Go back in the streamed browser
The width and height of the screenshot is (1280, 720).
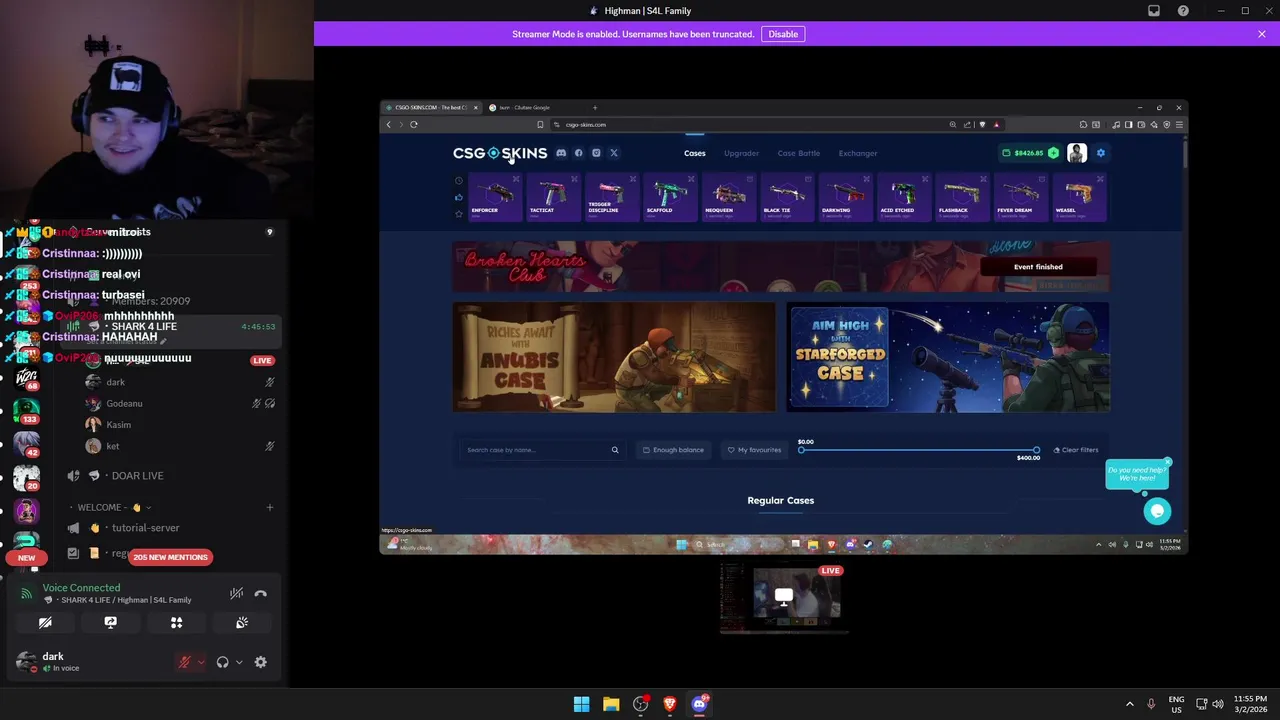[389, 125]
